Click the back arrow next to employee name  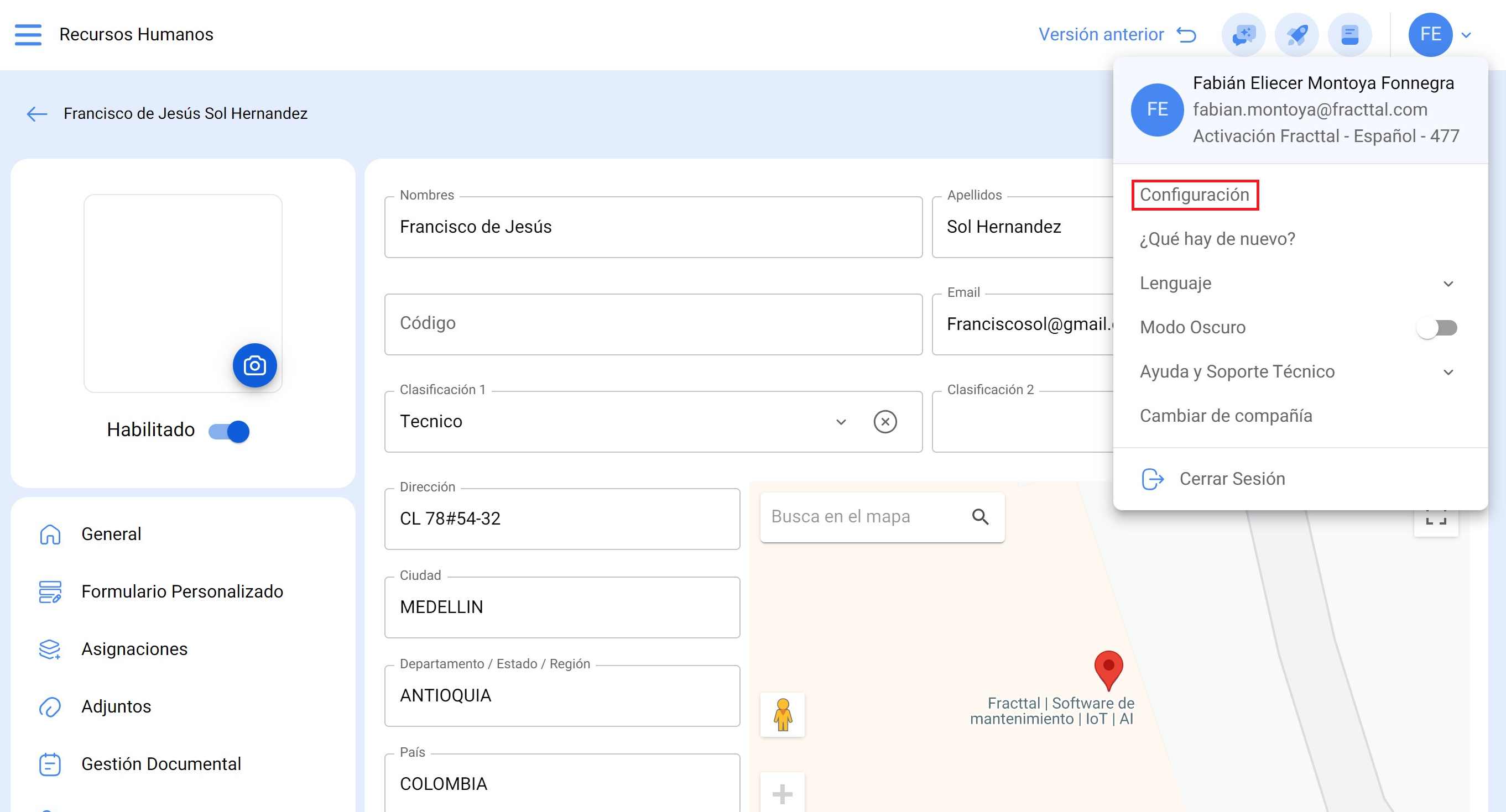coord(37,114)
